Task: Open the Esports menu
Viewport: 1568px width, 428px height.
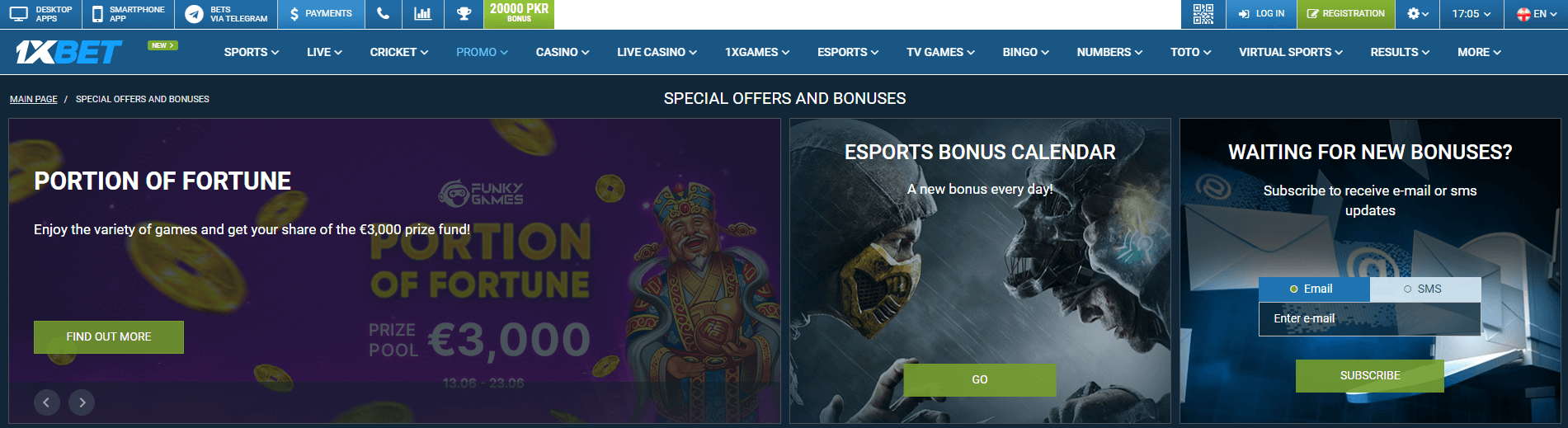Action: coord(848,52)
